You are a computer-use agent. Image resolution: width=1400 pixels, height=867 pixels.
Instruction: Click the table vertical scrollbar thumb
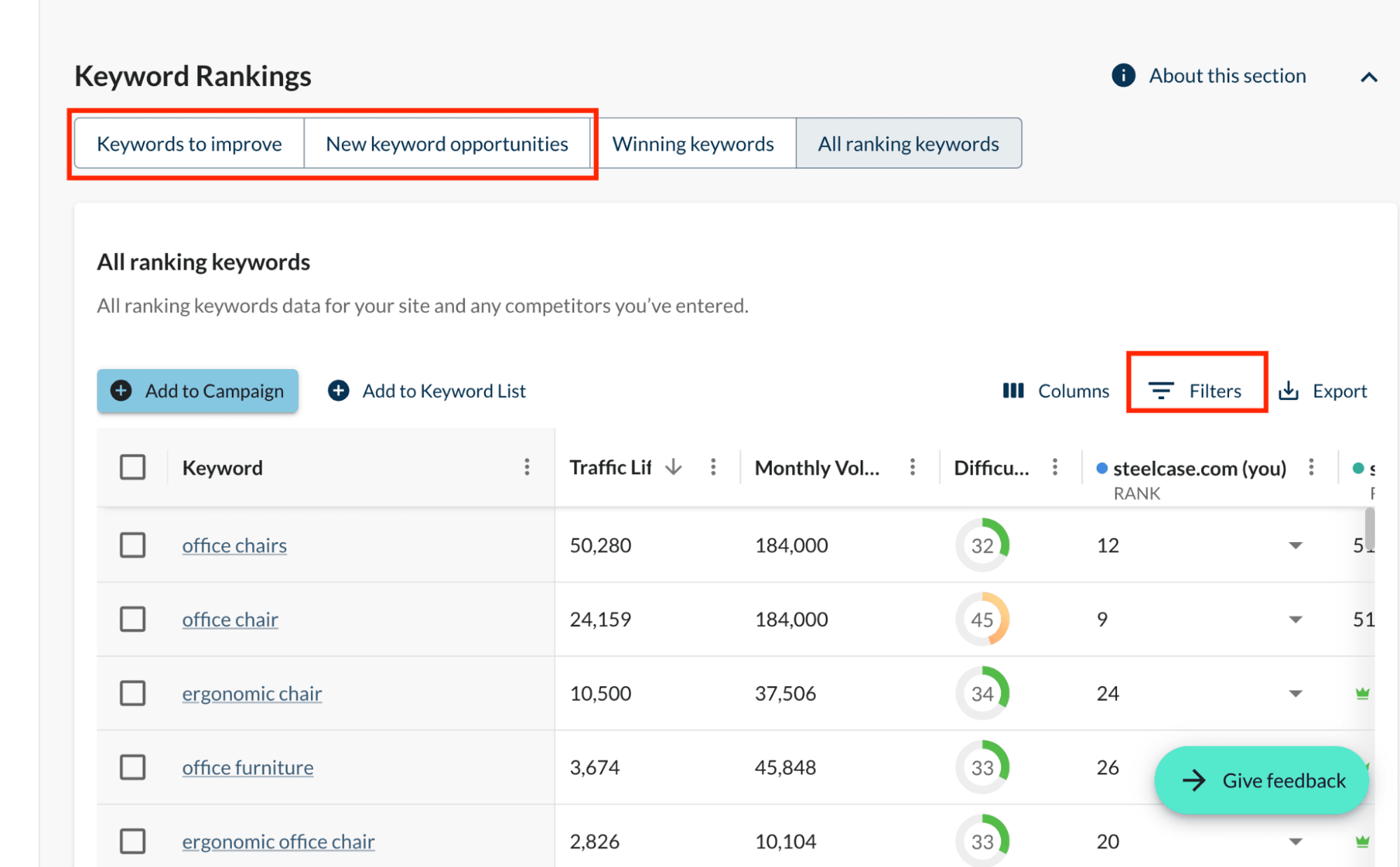tap(1369, 529)
